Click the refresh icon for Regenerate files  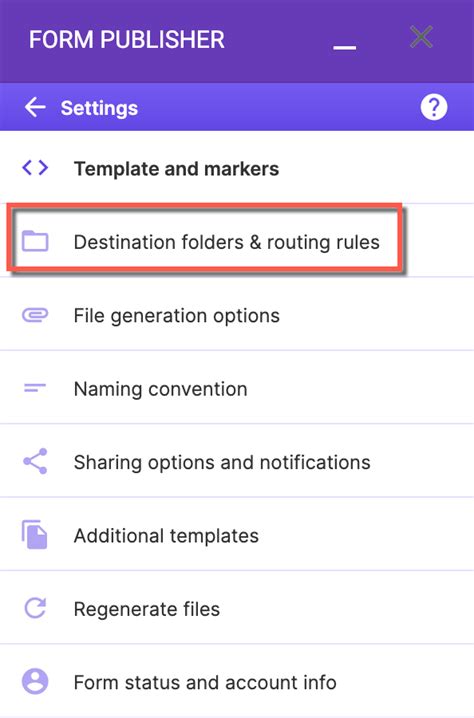pyautogui.click(x=35, y=609)
